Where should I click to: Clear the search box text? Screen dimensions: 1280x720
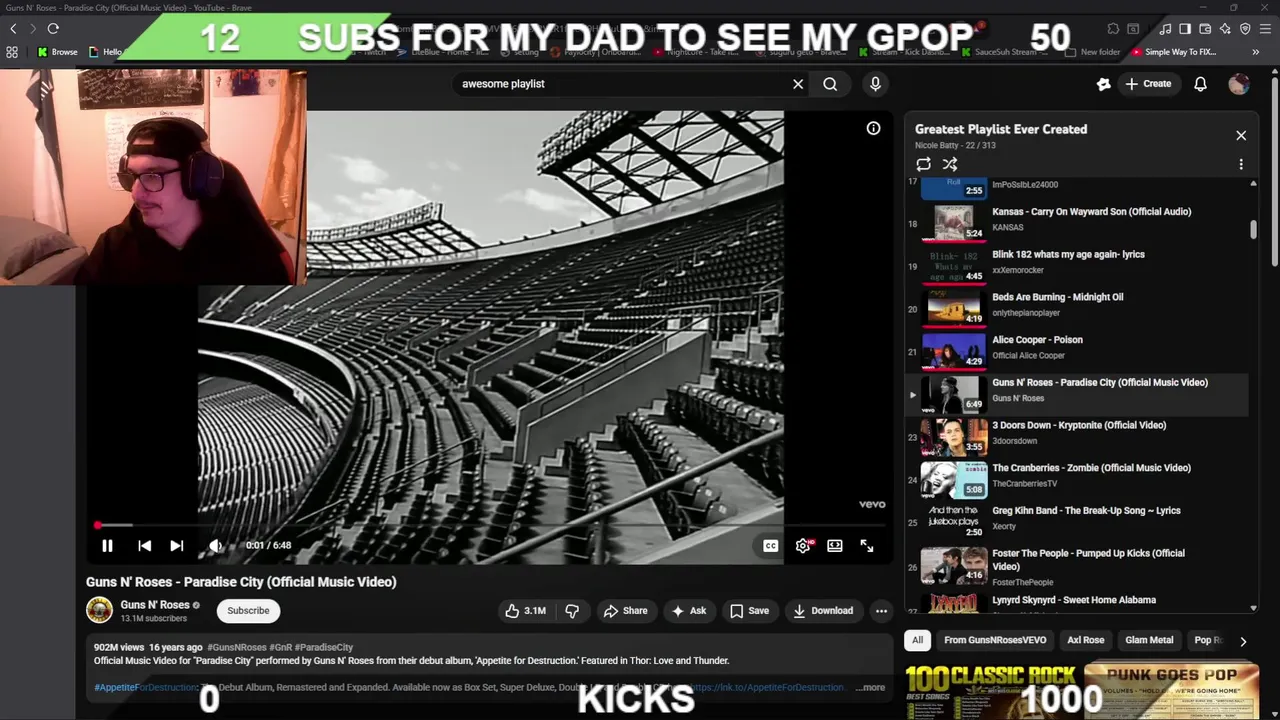(798, 84)
